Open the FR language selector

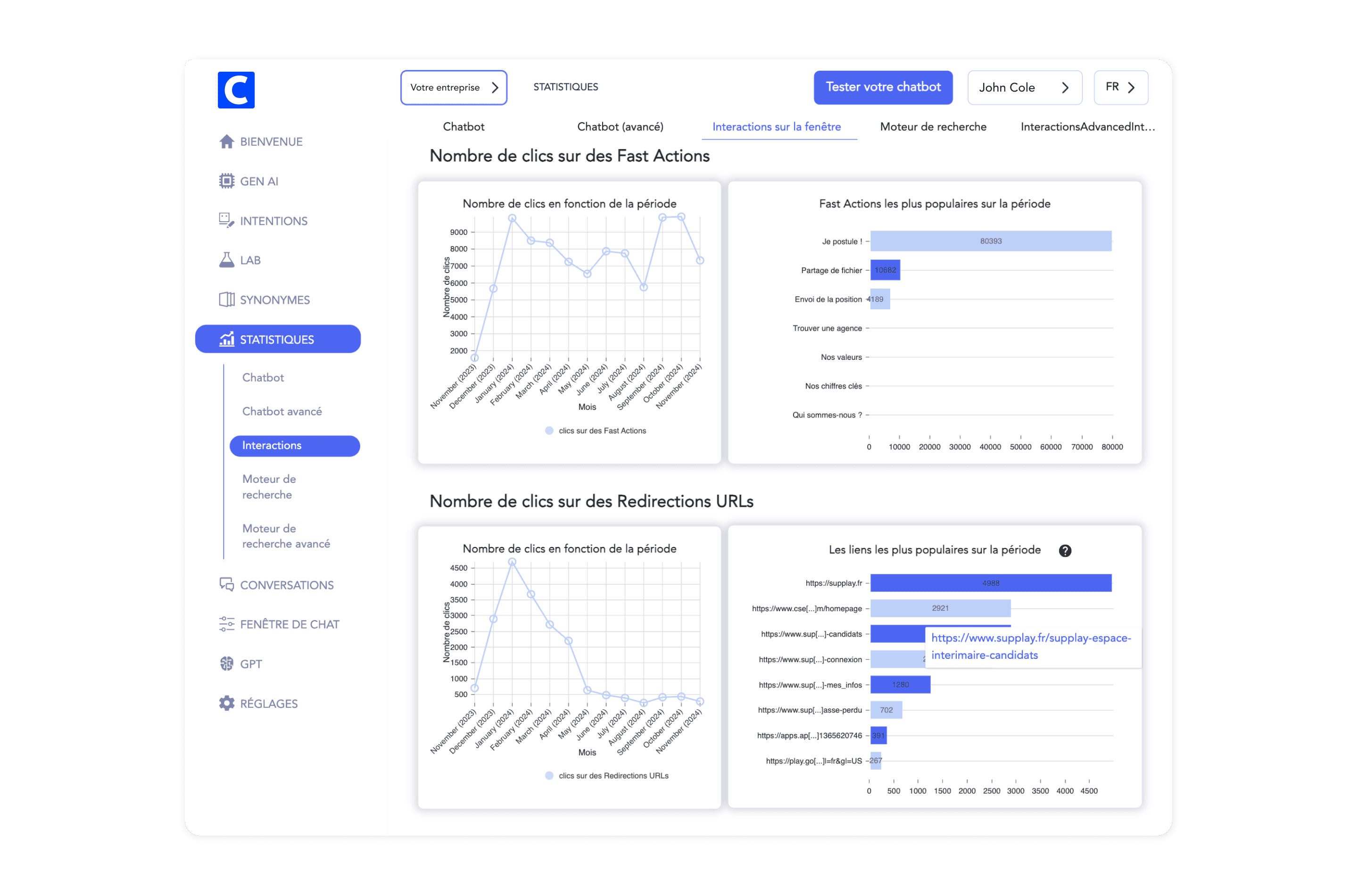pos(1120,87)
